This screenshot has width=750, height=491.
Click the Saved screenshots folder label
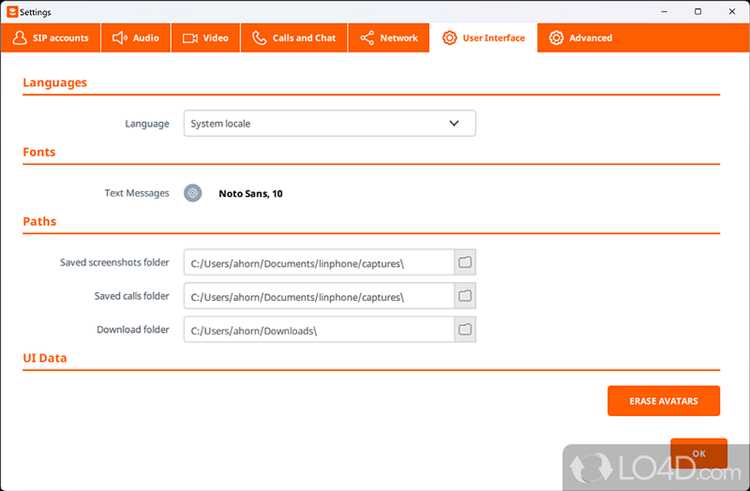[114, 262]
